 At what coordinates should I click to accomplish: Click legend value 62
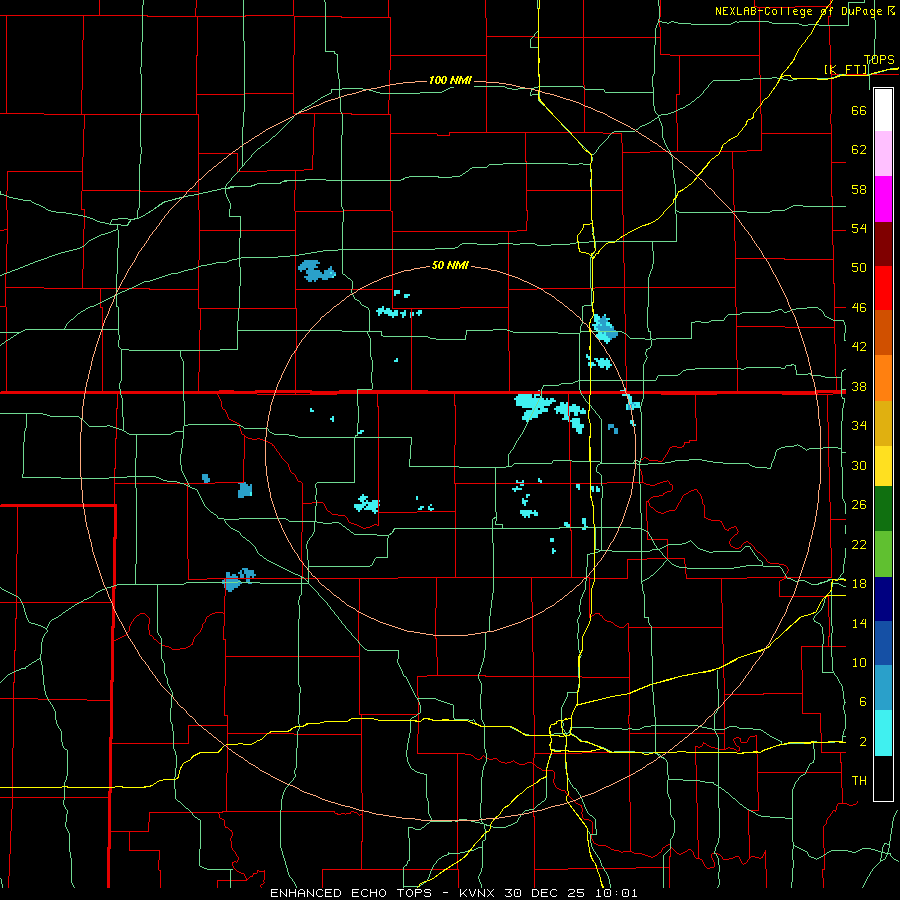(x=859, y=150)
